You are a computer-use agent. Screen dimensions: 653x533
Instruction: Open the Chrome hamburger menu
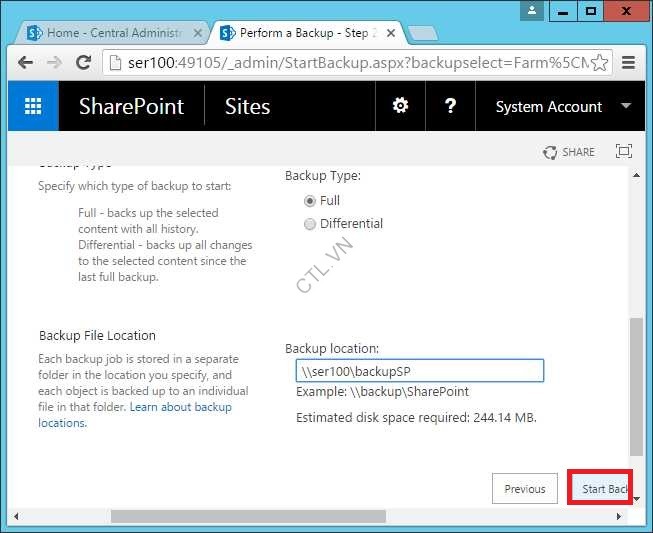tap(628, 63)
